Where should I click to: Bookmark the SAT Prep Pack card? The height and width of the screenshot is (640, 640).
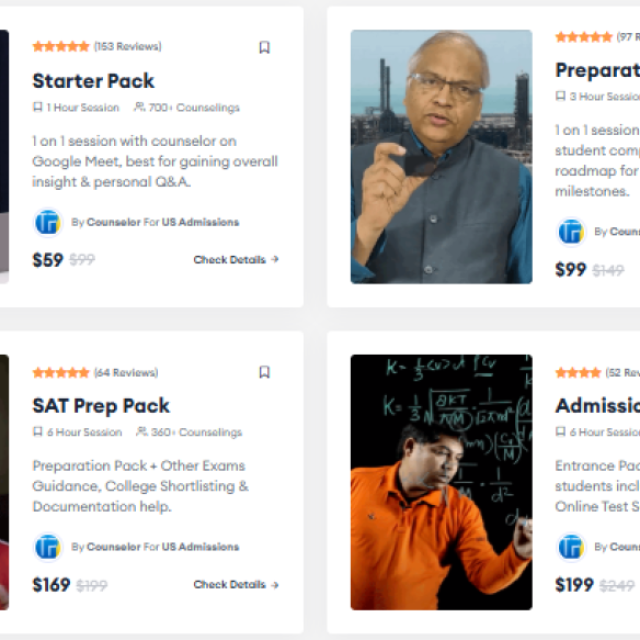click(x=264, y=372)
